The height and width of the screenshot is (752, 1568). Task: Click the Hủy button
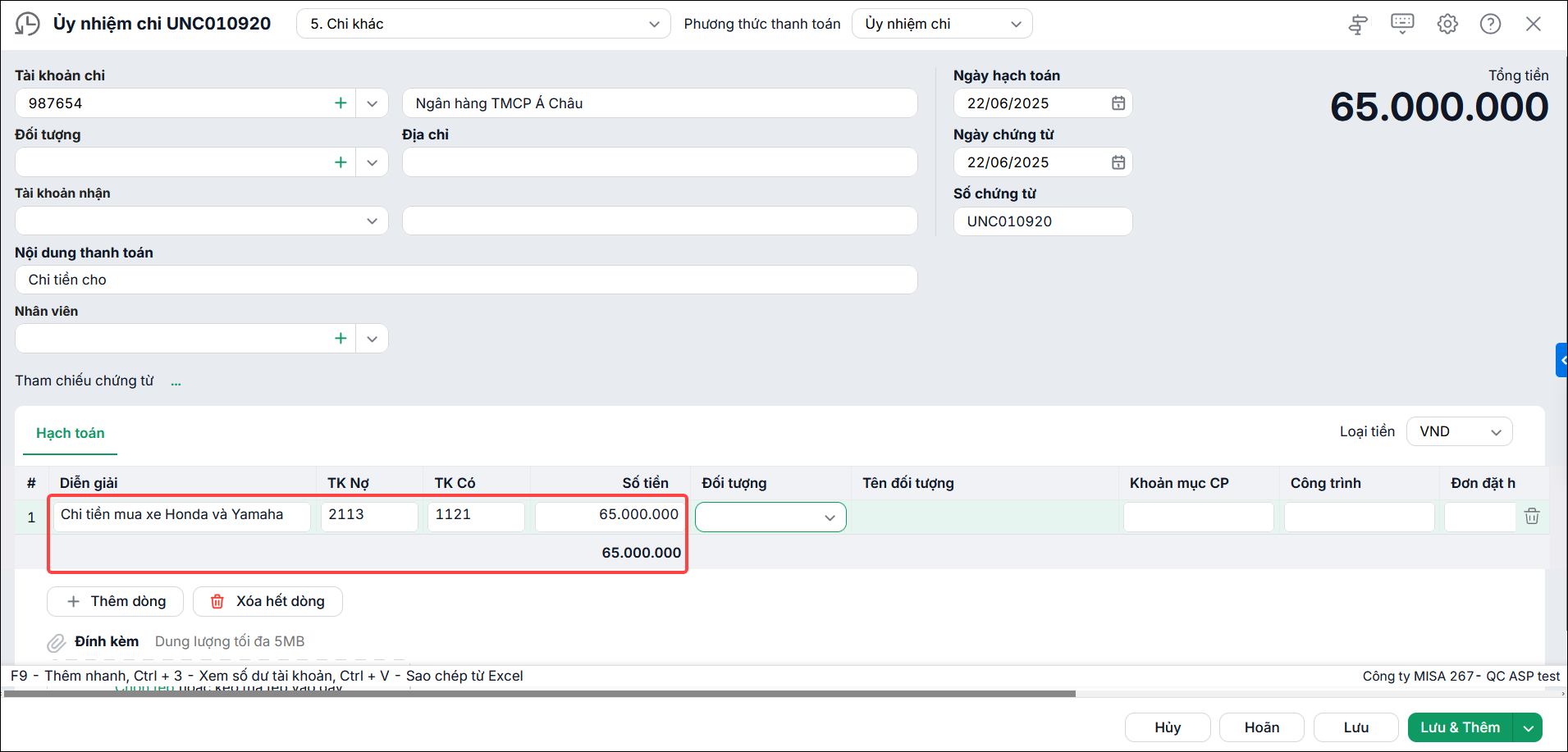pyautogui.click(x=1168, y=728)
